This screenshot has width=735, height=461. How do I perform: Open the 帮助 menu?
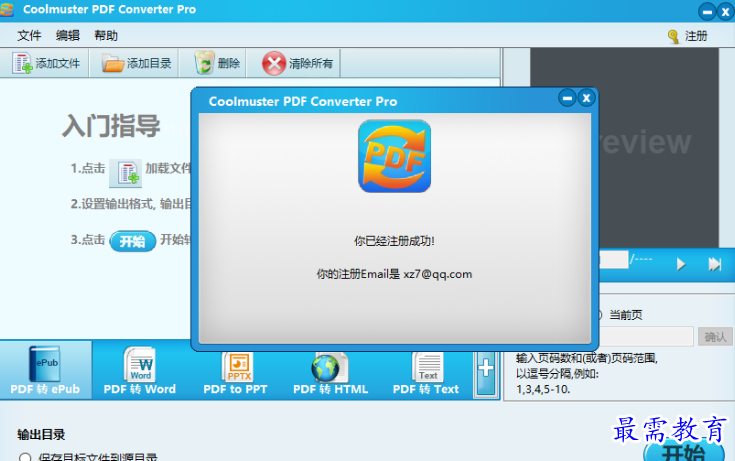point(106,36)
